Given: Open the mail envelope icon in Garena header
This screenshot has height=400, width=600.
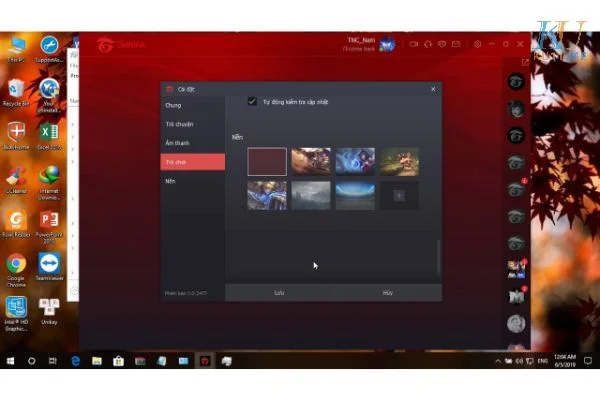Looking at the screenshot, I should tap(456, 44).
